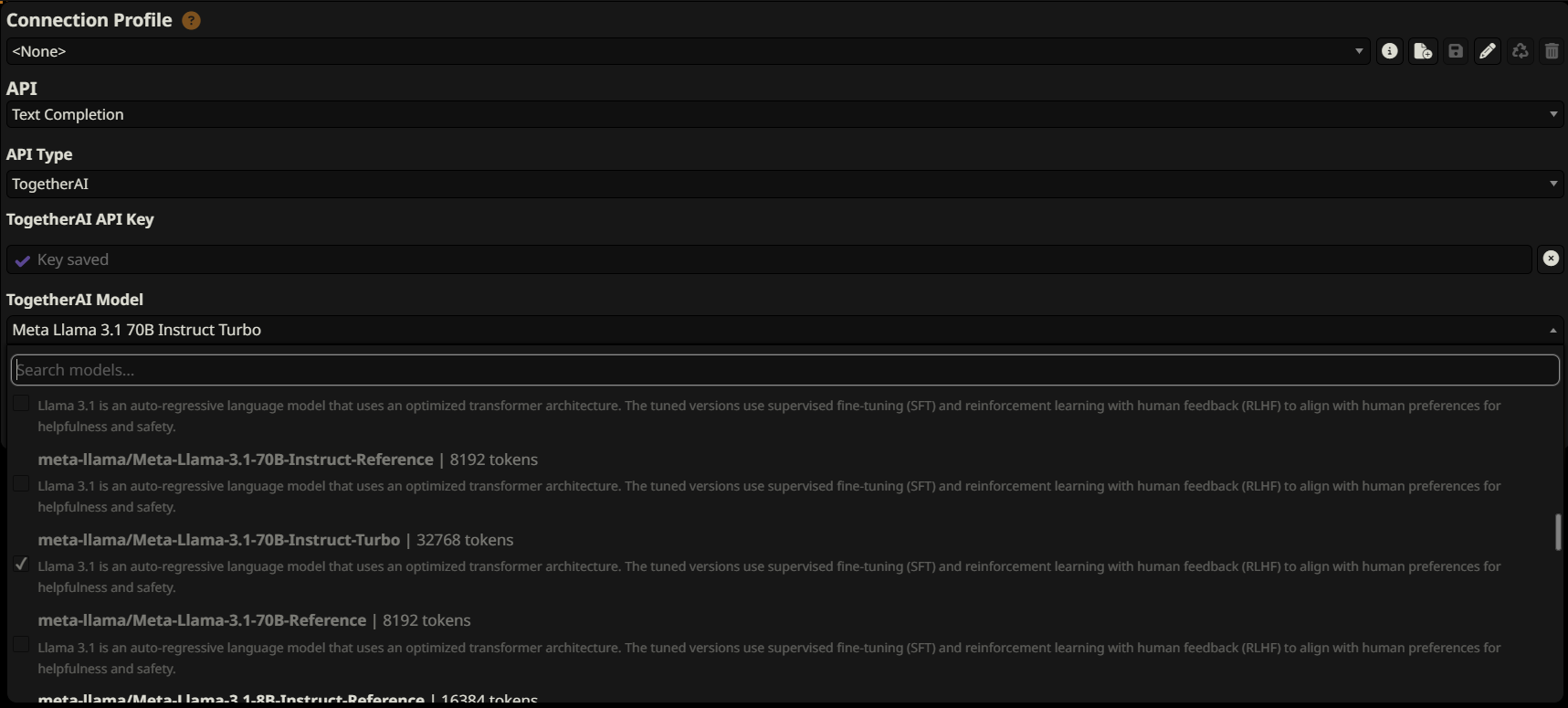1568x708 pixels.
Task: Tick the Meta-Llama-3.1-70B-Reference checkbox
Action: pos(21,645)
